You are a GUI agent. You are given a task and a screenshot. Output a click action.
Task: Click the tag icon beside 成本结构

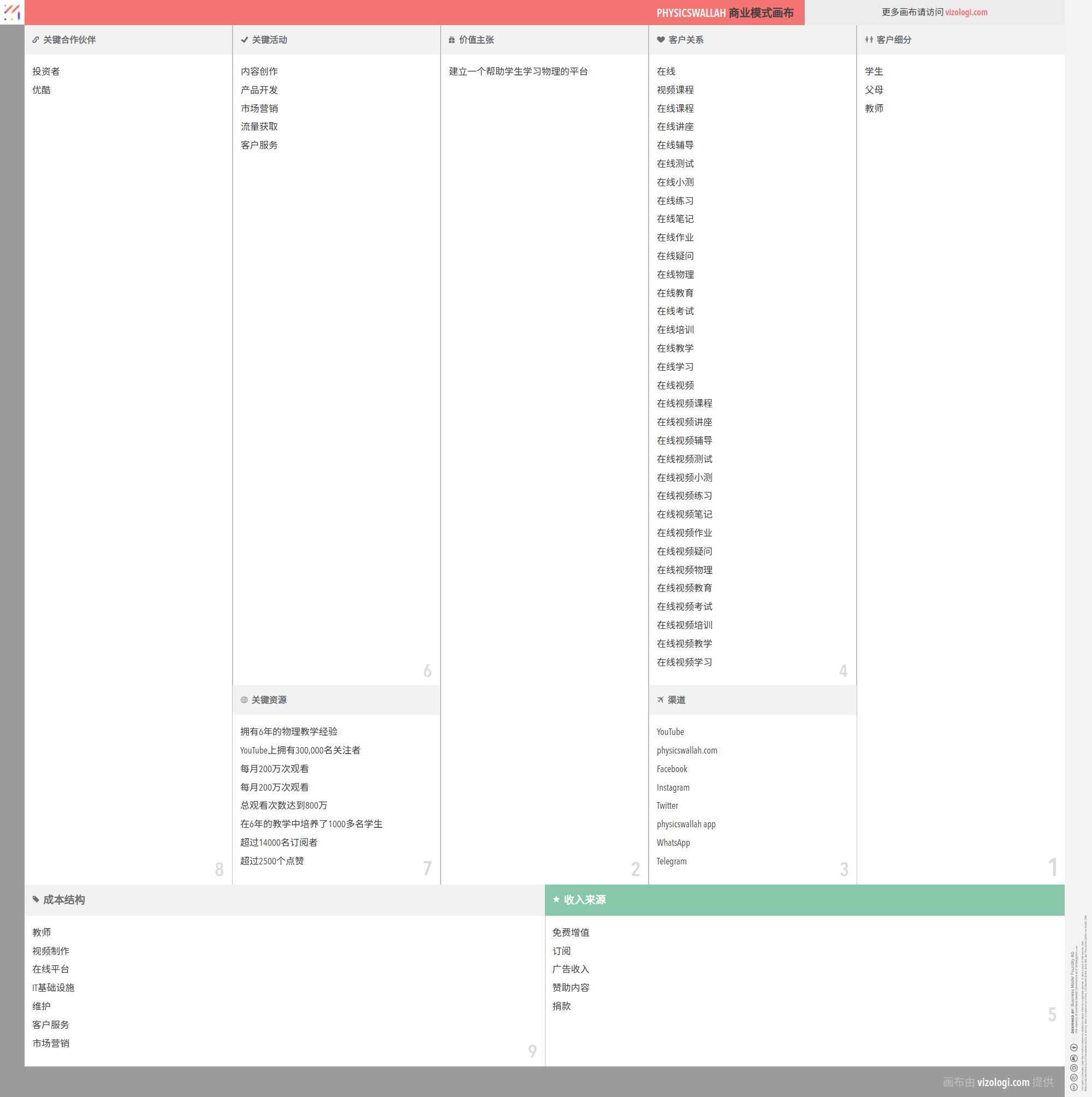[36, 899]
